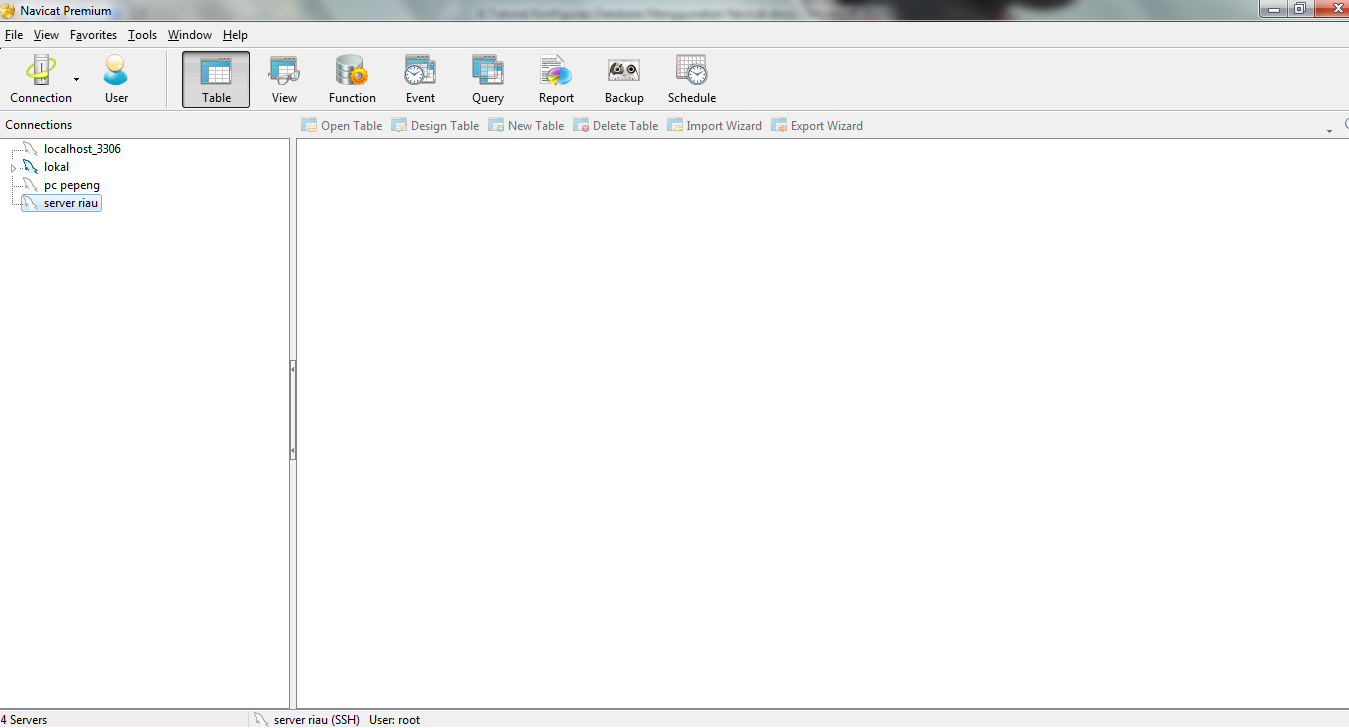Open the User management icon

(x=116, y=79)
